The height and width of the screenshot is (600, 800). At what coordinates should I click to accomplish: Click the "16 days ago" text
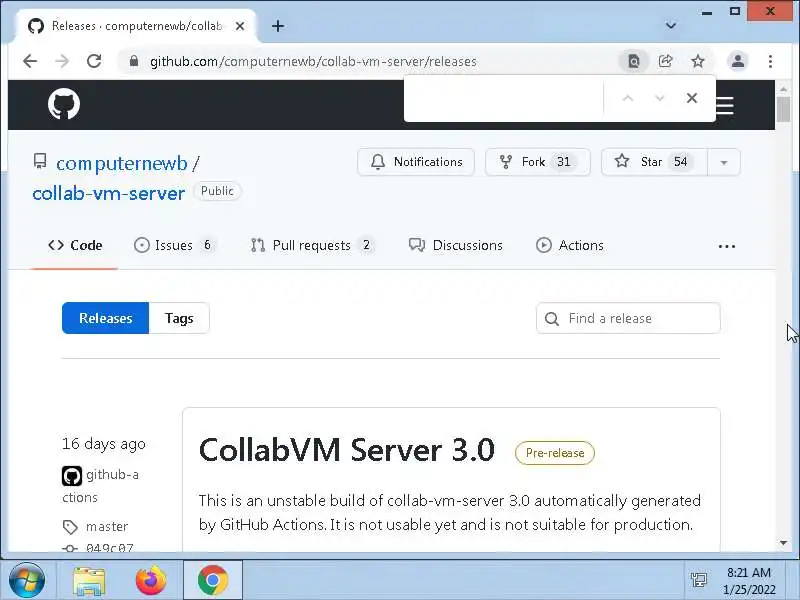pos(104,444)
